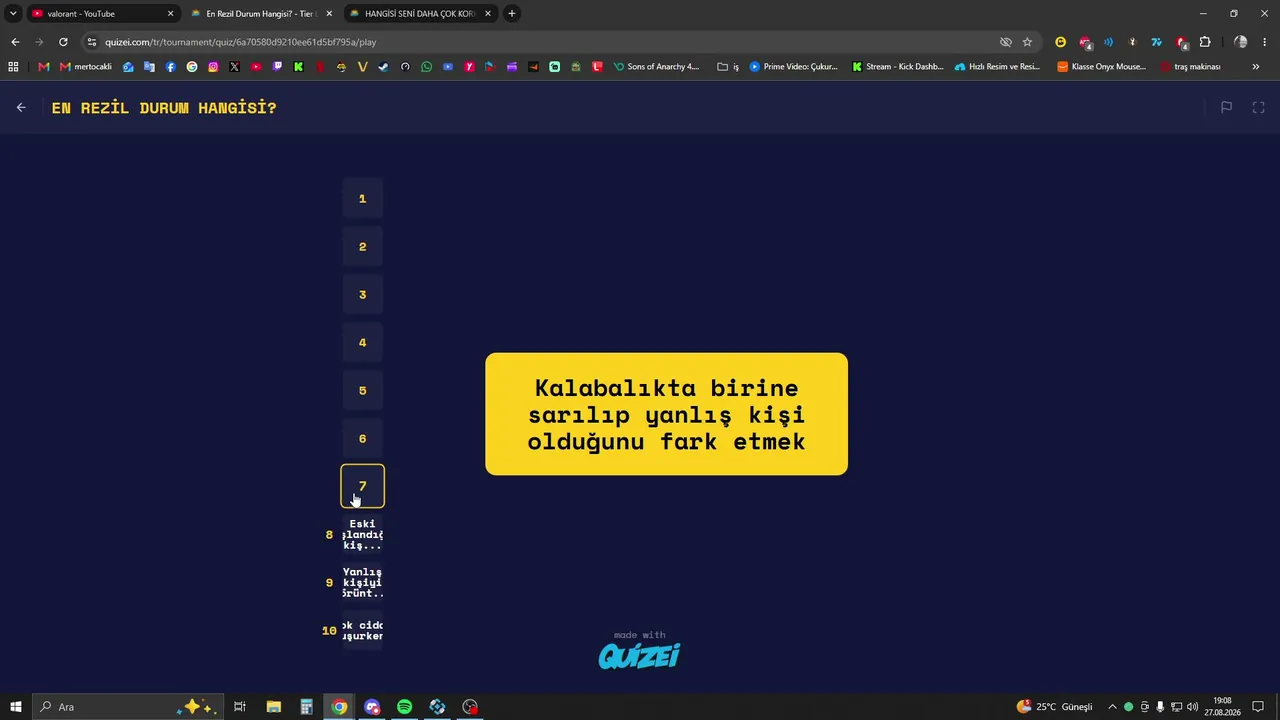Open the Windows notification center icon
This screenshot has width=1280, height=720.
1259,707
